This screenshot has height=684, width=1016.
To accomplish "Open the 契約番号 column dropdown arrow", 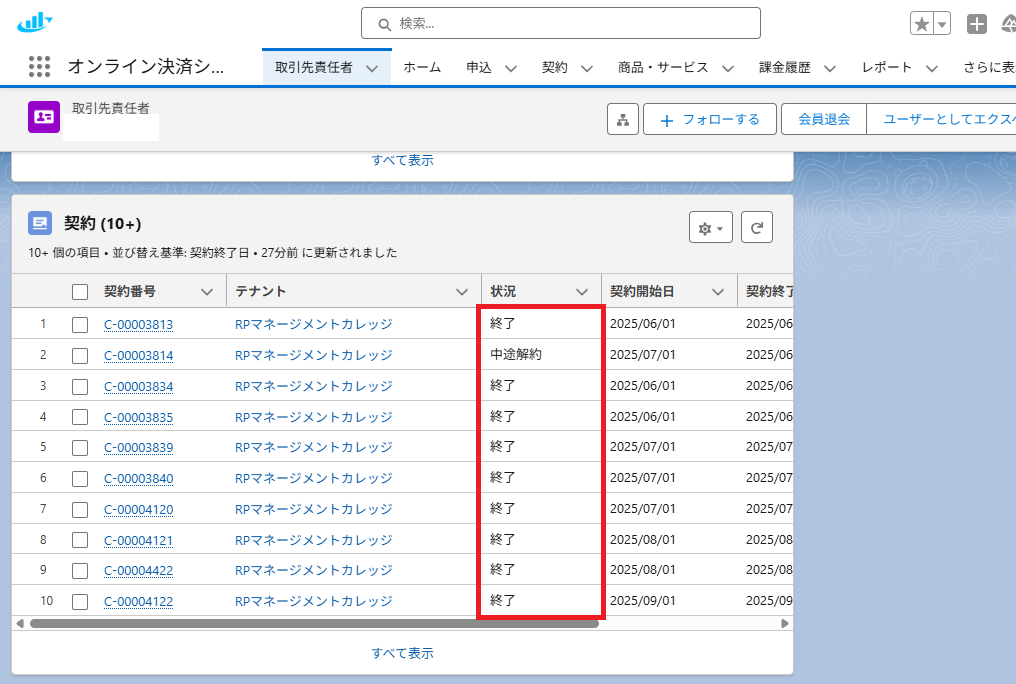I will (x=207, y=292).
